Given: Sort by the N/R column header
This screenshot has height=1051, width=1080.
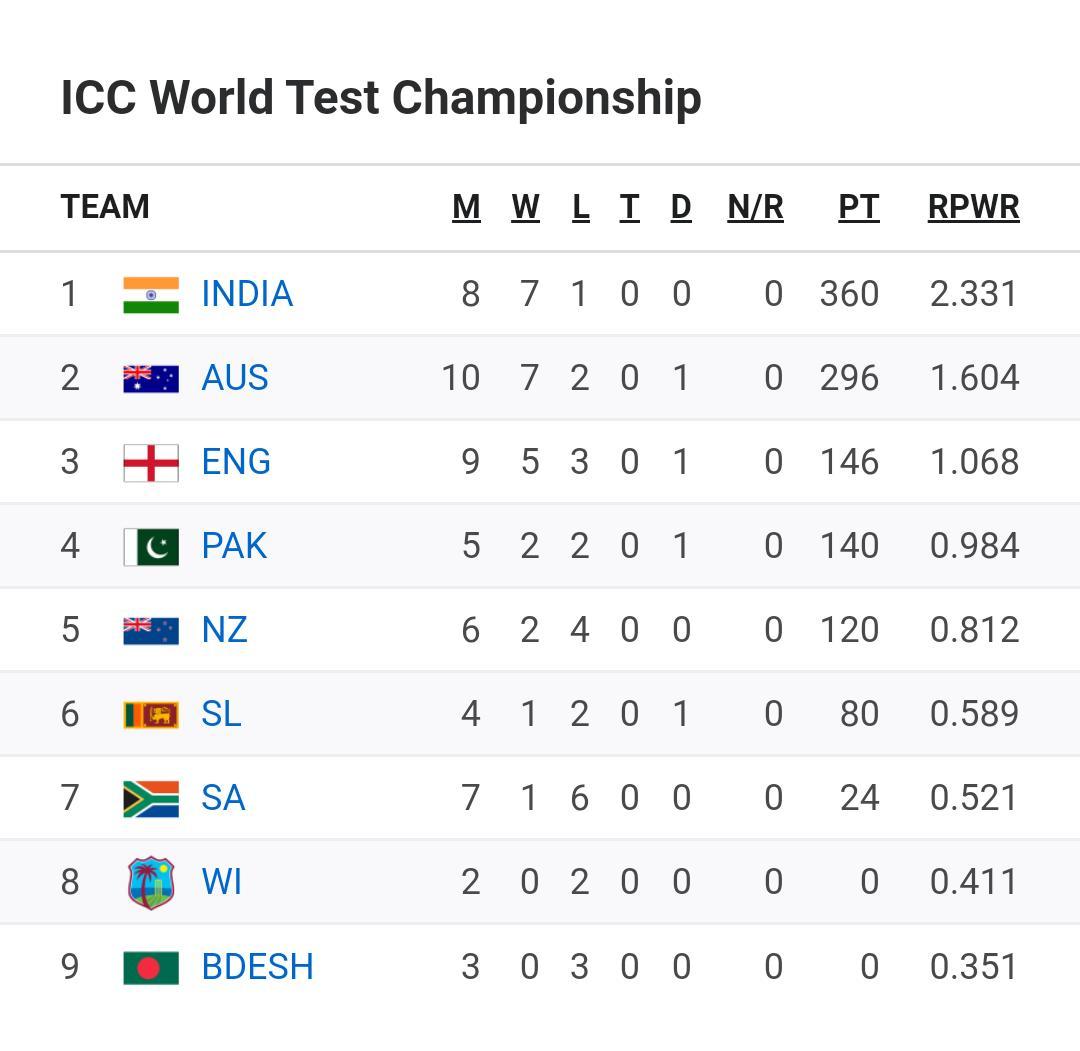Looking at the screenshot, I should coord(756,207).
